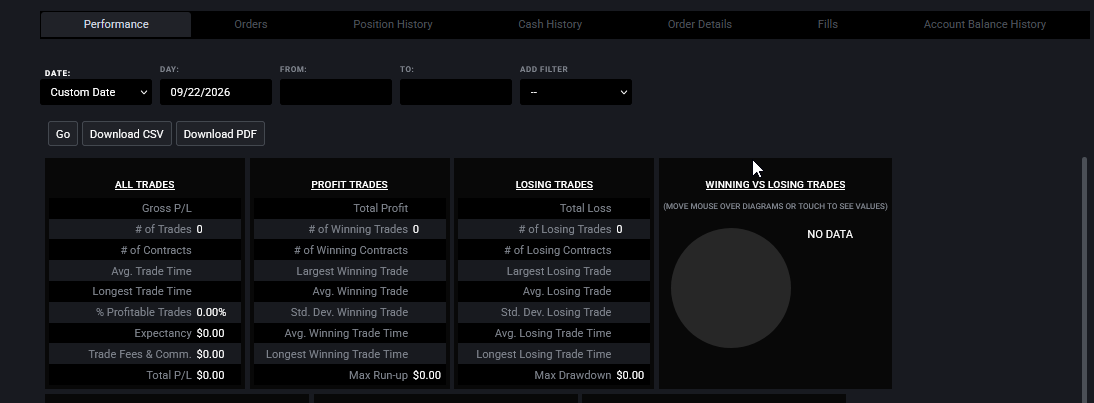The width and height of the screenshot is (1094, 403).
Task: Click the Longest Winning Trade Time label
Action: [x=337, y=354]
